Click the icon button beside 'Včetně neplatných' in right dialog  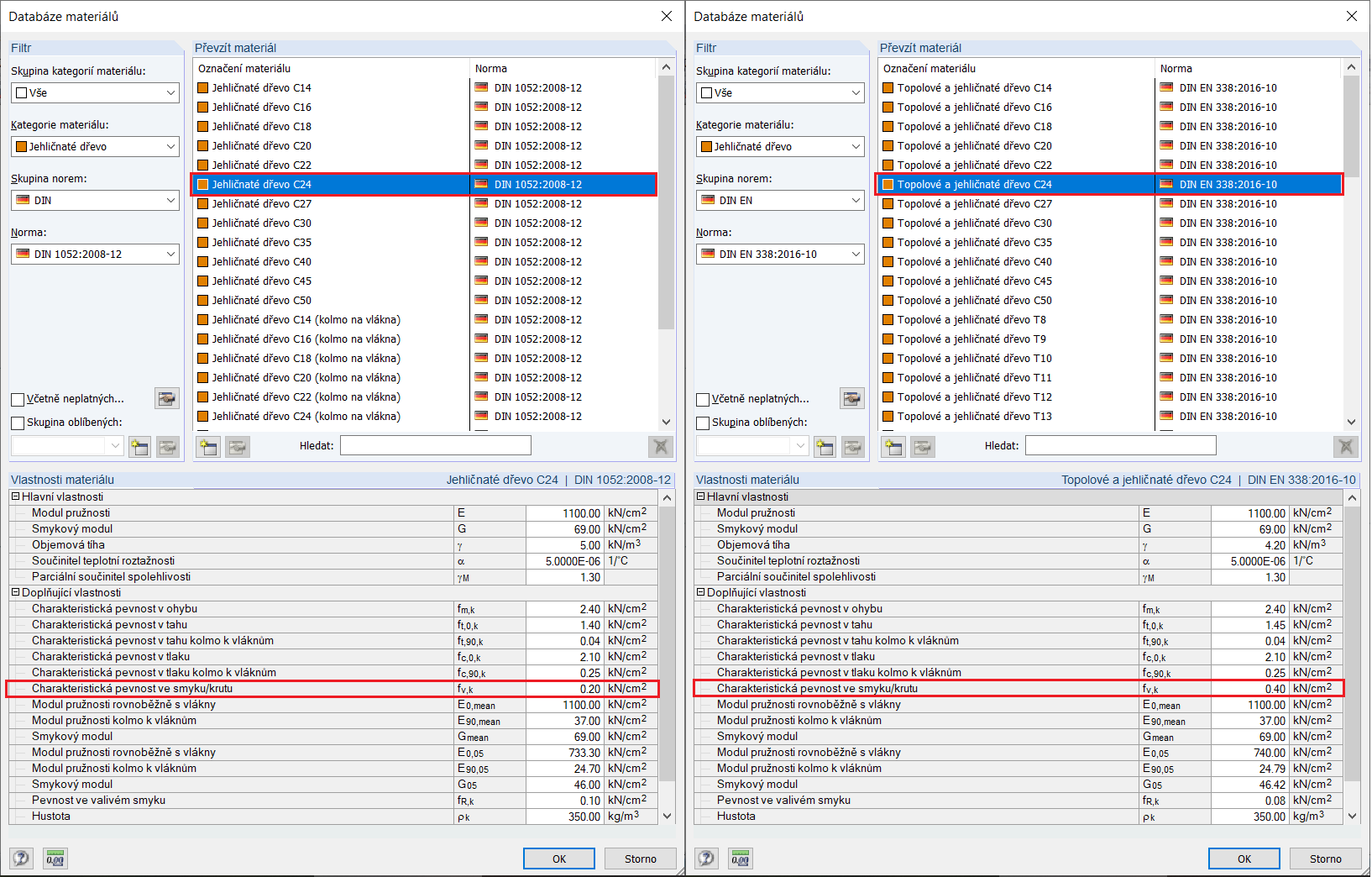852,398
